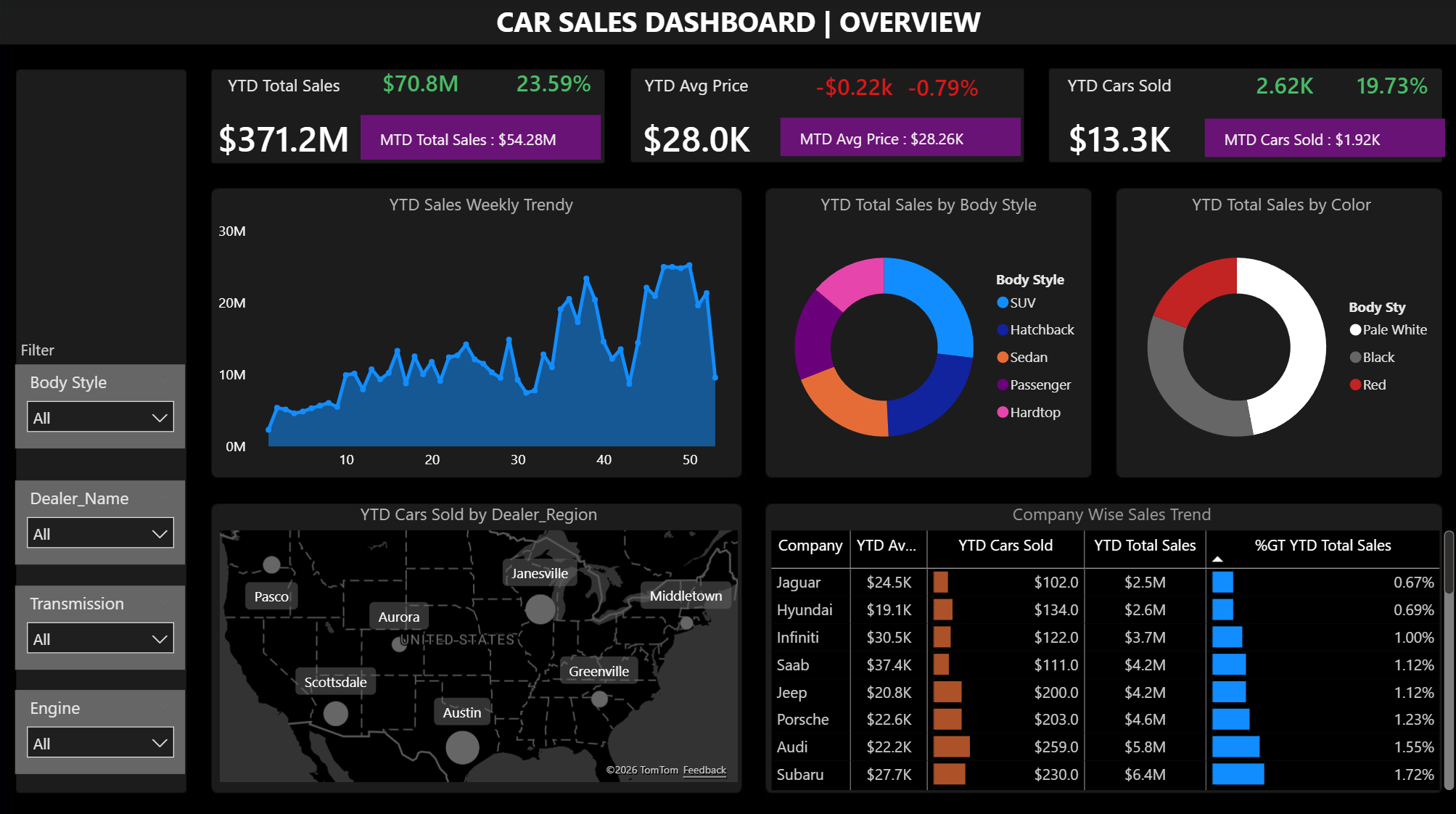Select the Infiniti company name
The image size is (1456, 814).
pyautogui.click(x=797, y=637)
